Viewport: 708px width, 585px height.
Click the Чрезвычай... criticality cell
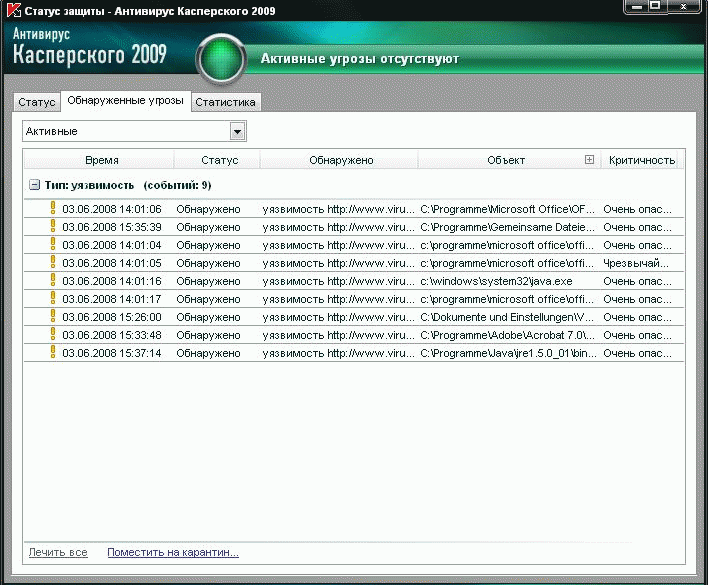tap(636, 263)
